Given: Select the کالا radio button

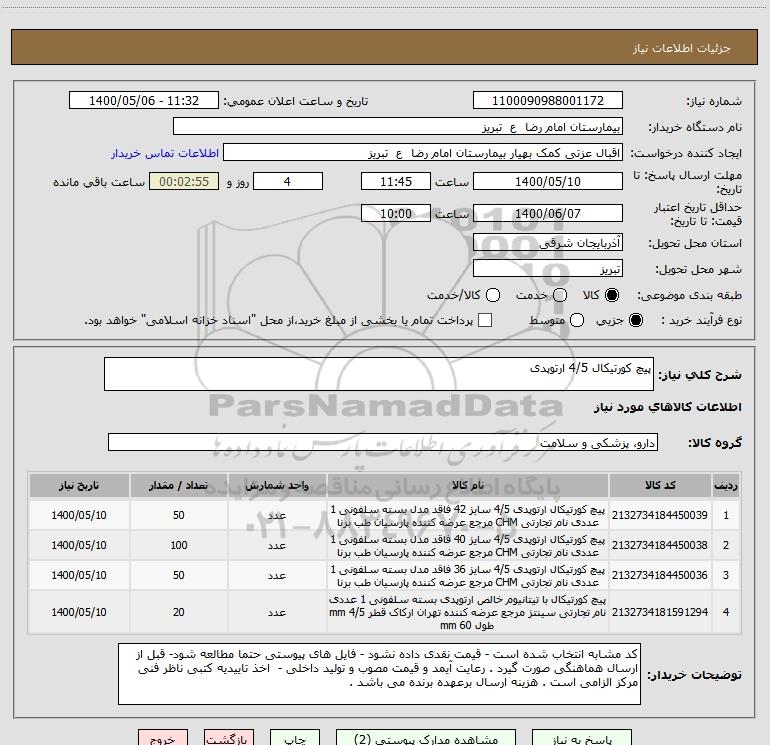Looking at the screenshot, I should click(x=612, y=295).
